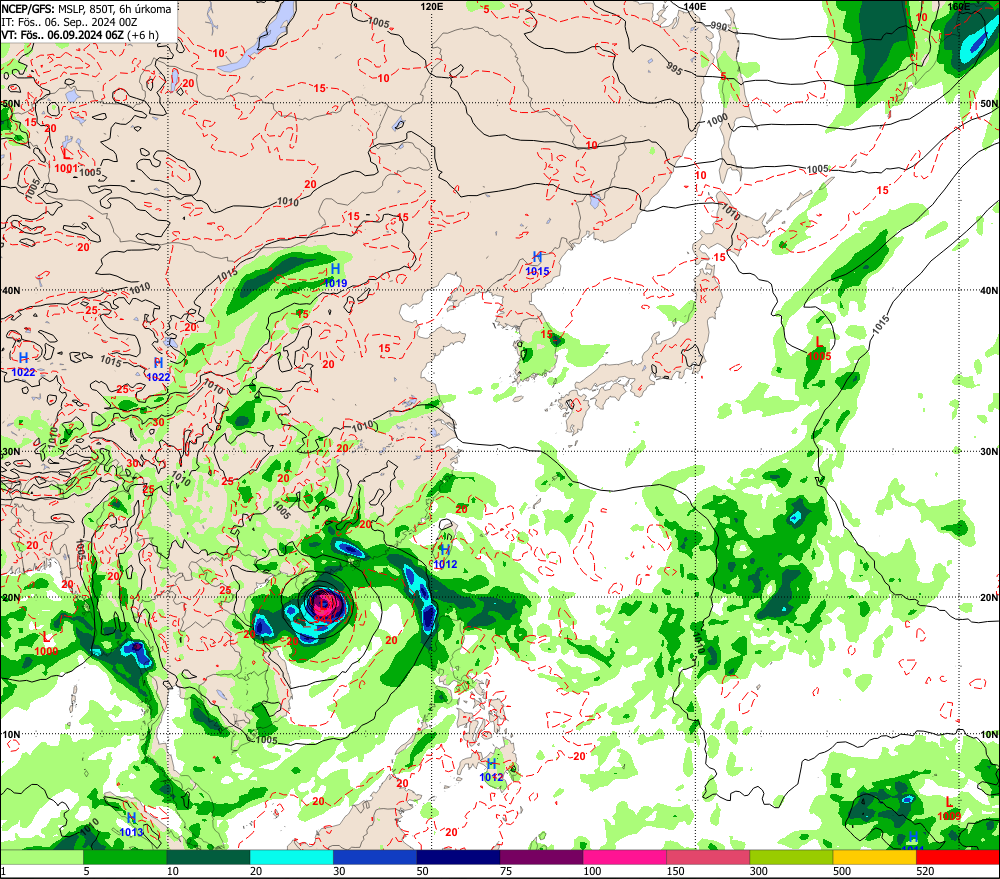The image size is (1000, 879).
Task: Click the typhoon eye in South China Sea
Action: point(325,603)
